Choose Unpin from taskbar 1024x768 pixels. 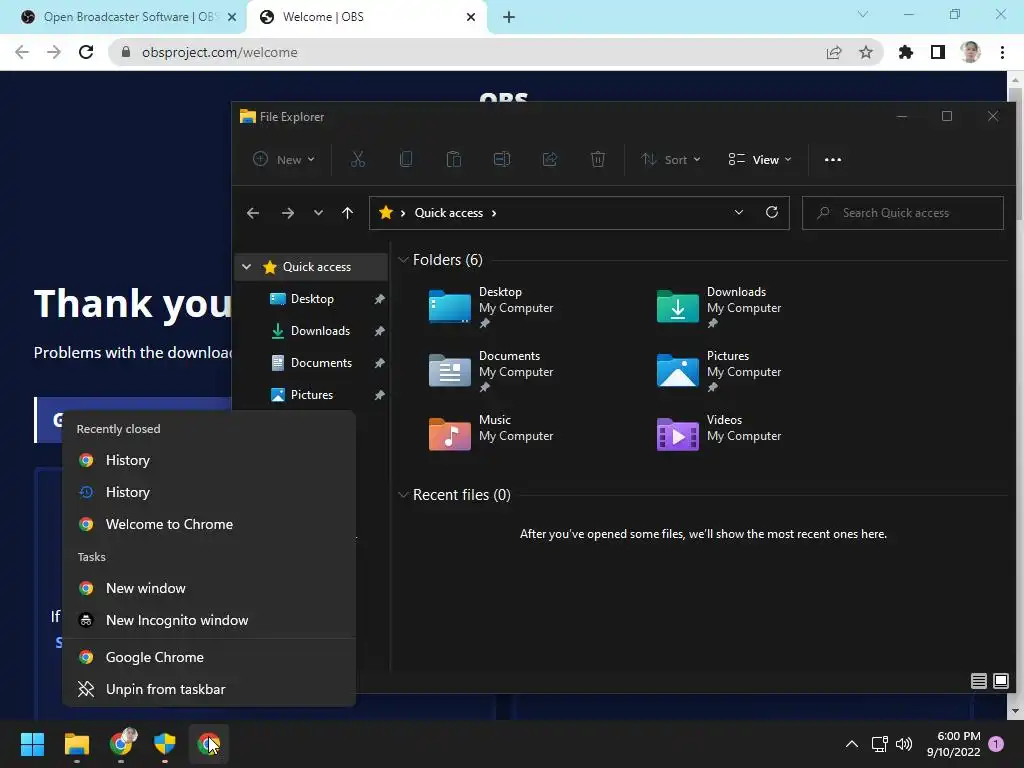click(209, 690)
